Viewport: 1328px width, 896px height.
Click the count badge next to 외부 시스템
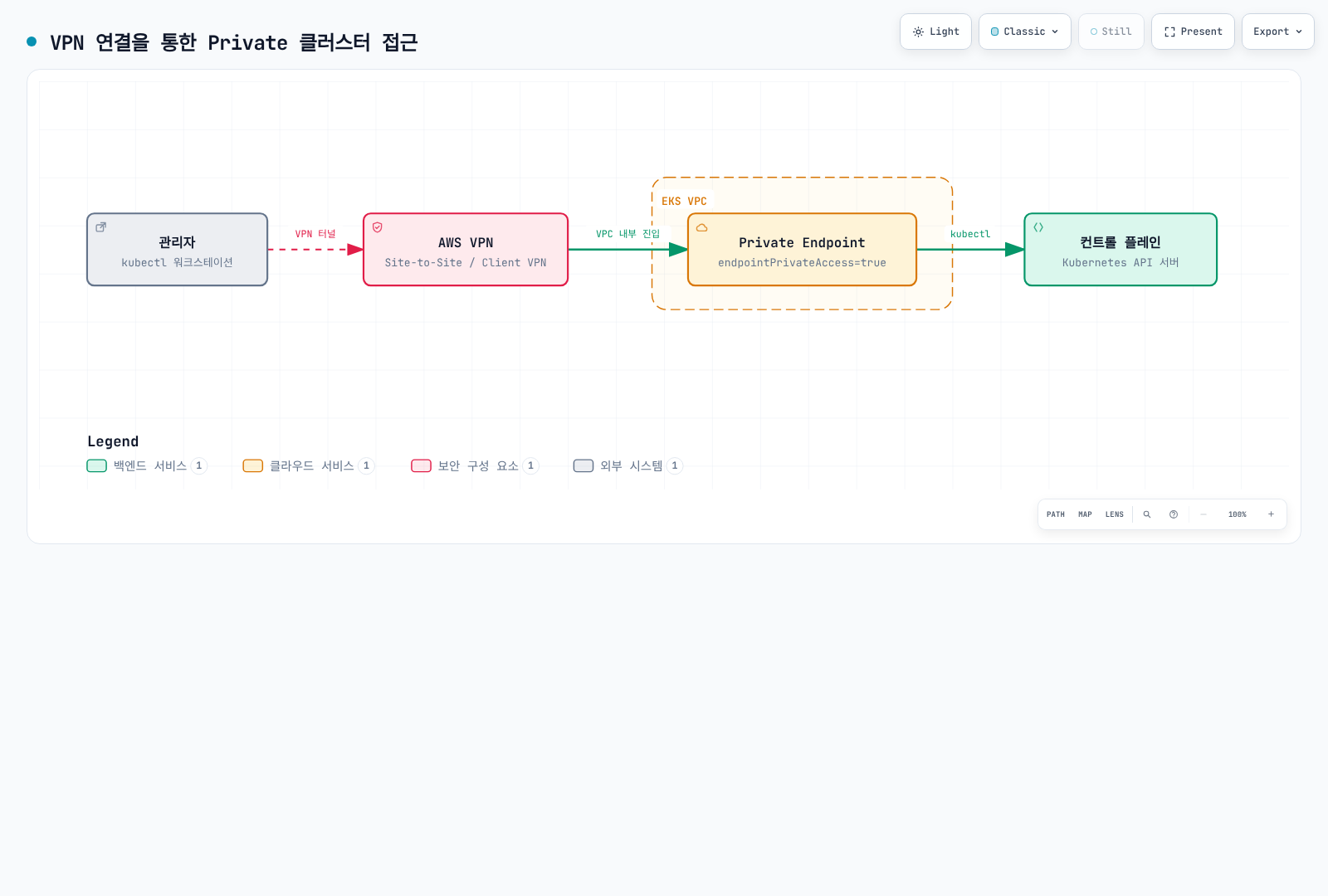pyautogui.click(x=675, y=465)
